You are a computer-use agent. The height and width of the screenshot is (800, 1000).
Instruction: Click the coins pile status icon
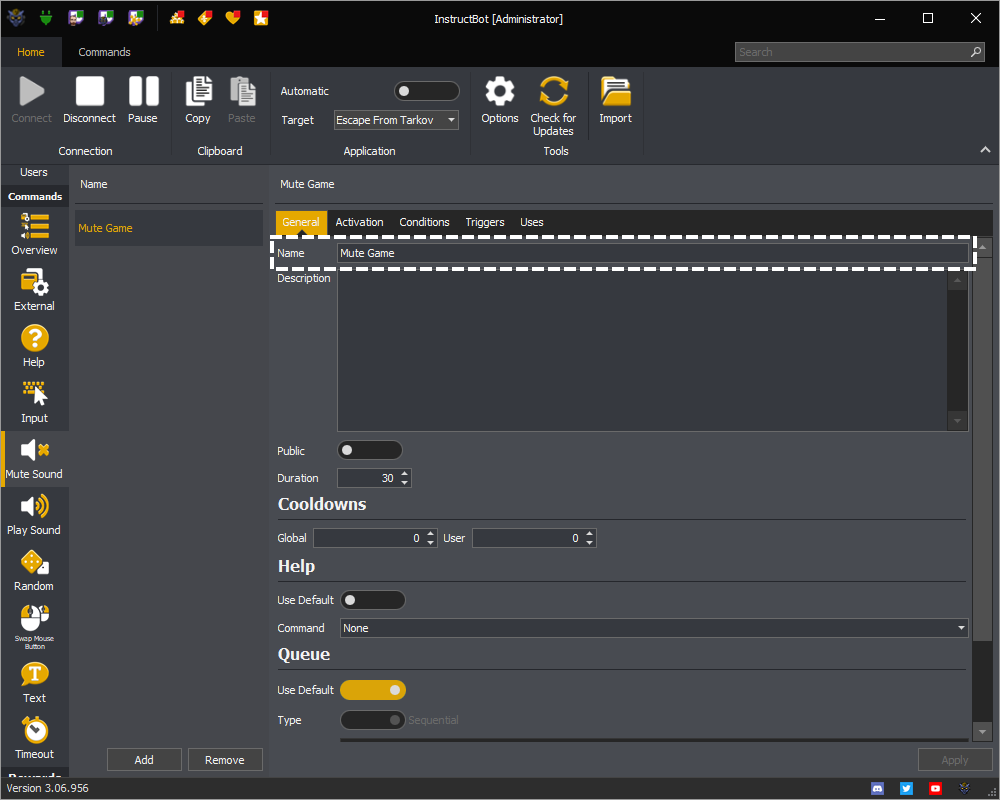click(177, 18)
